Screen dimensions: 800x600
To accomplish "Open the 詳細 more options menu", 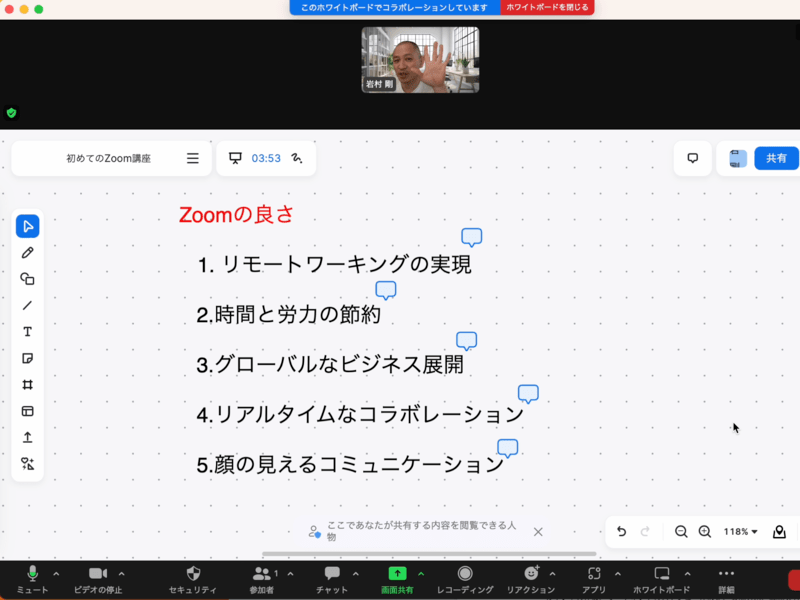I will pos(726,578).
